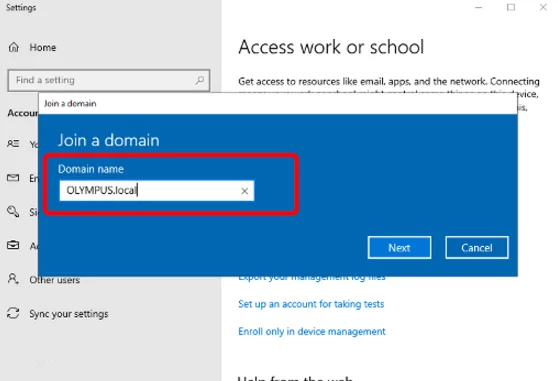The image size is (558, 381).
Task: Click the Access work or school heading
Action: click(331, 47)
